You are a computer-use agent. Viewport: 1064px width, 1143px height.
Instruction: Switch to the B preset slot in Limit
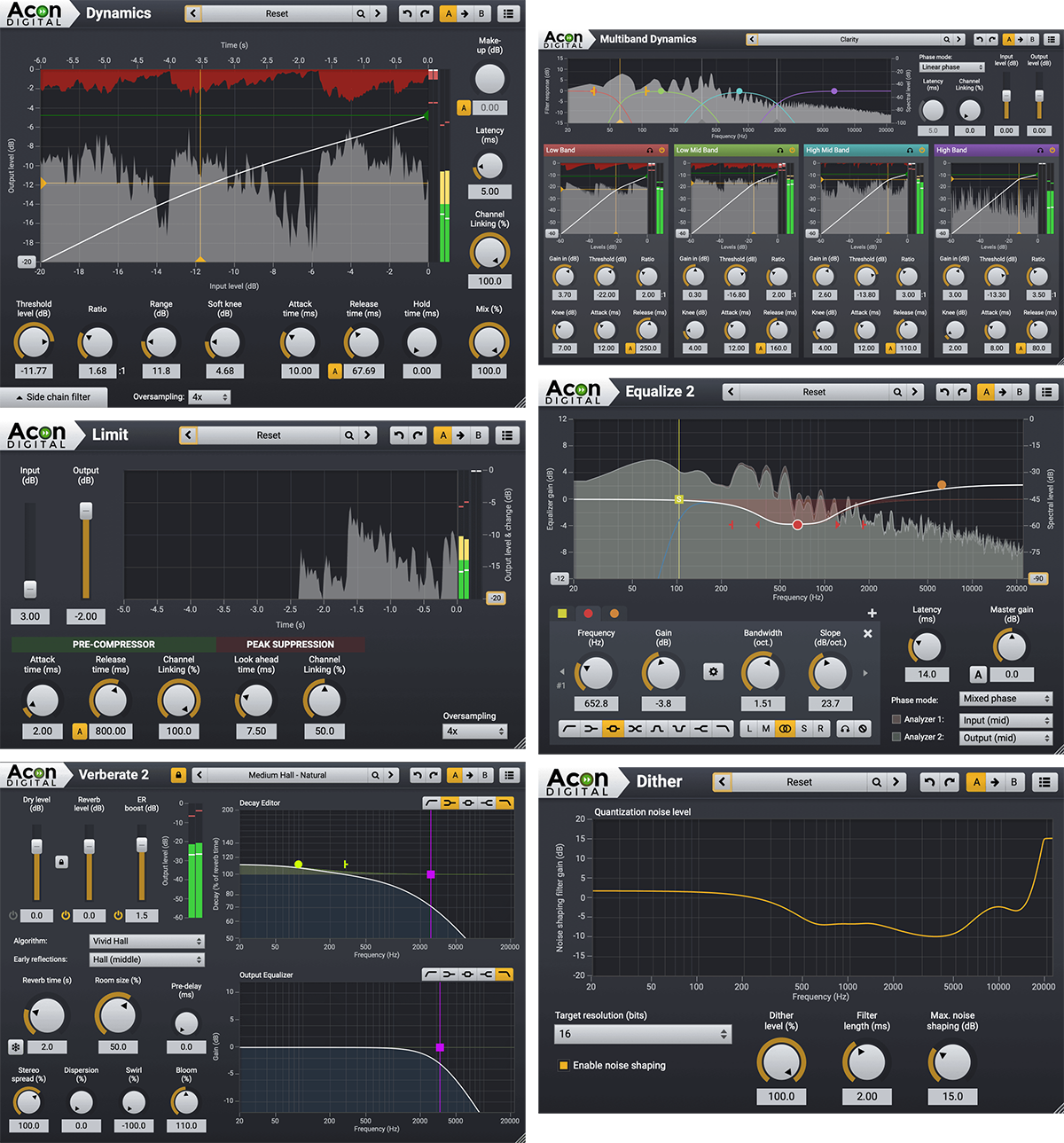click(478, 434)
